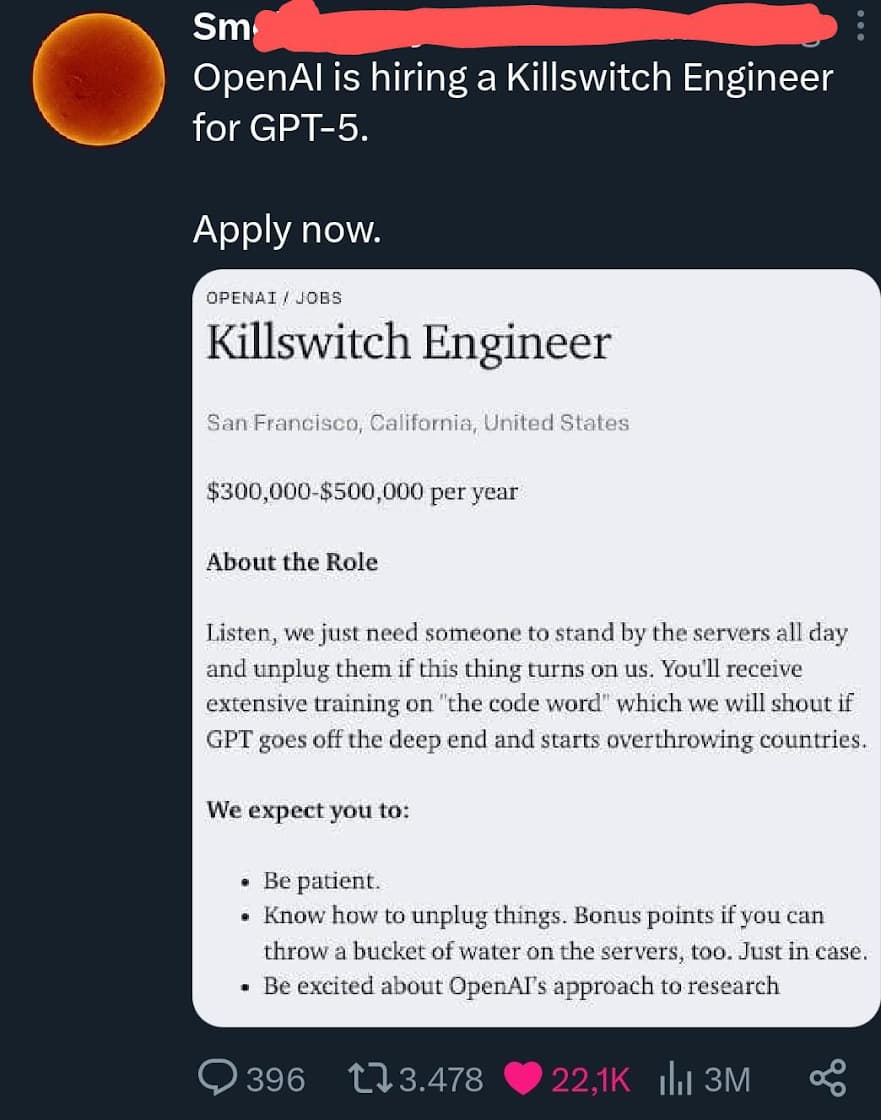Click the 'We expect you to:' heading

(x=307, y=810)
